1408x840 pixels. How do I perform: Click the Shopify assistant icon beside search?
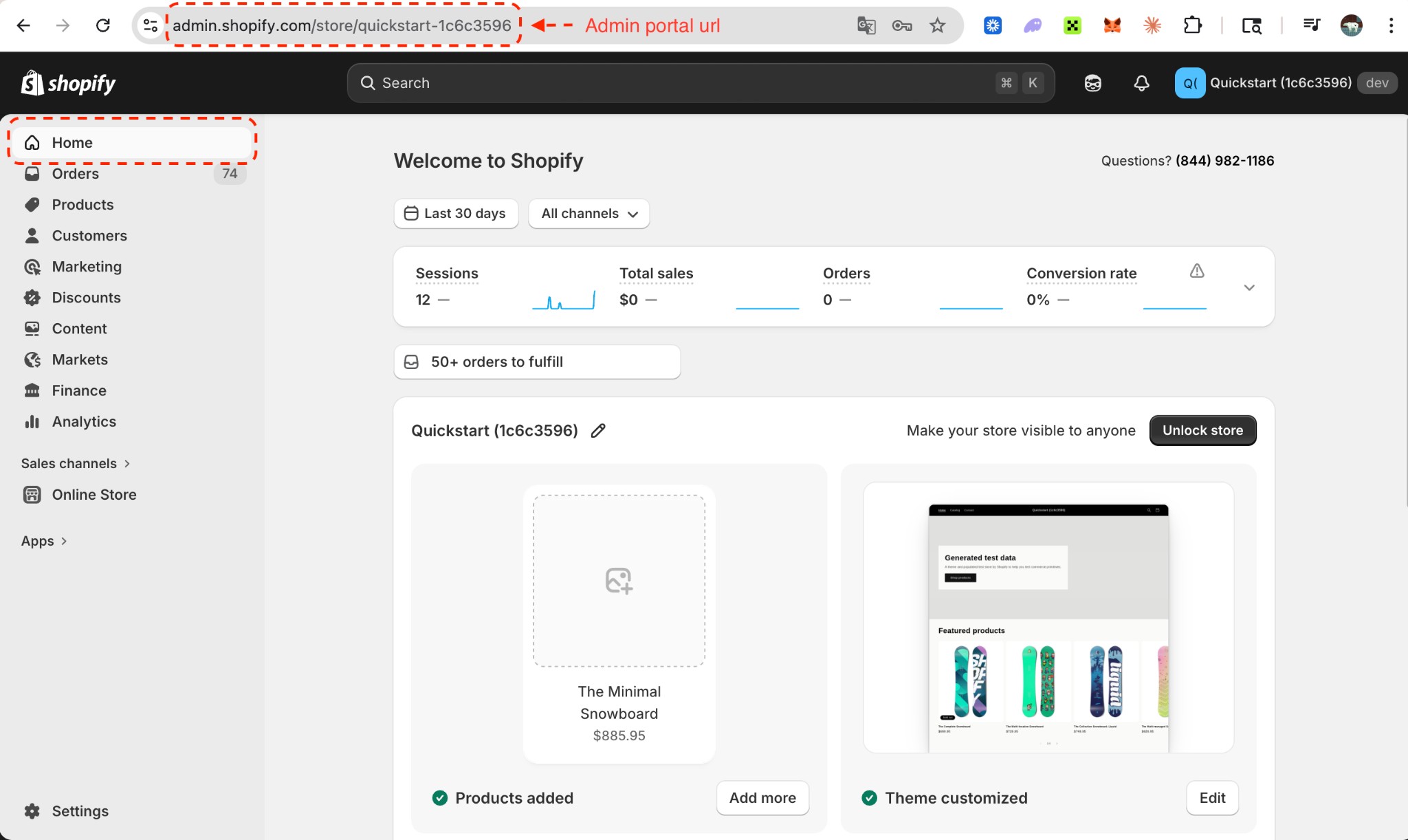coord(1091,82)
